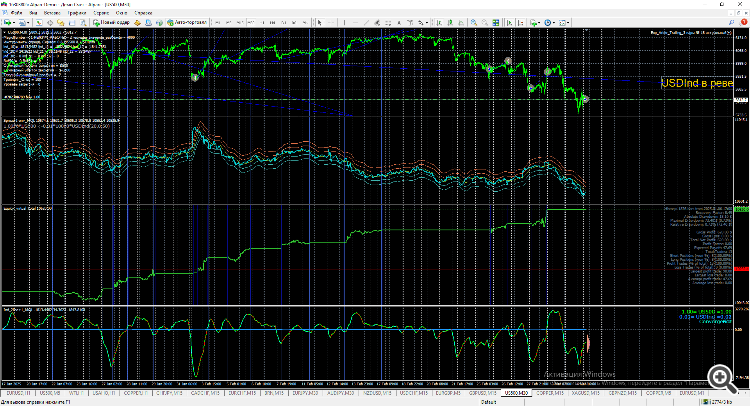Open the chart templates icon
This screenshot has height=406, width=750.
click(x=562, y=22)
